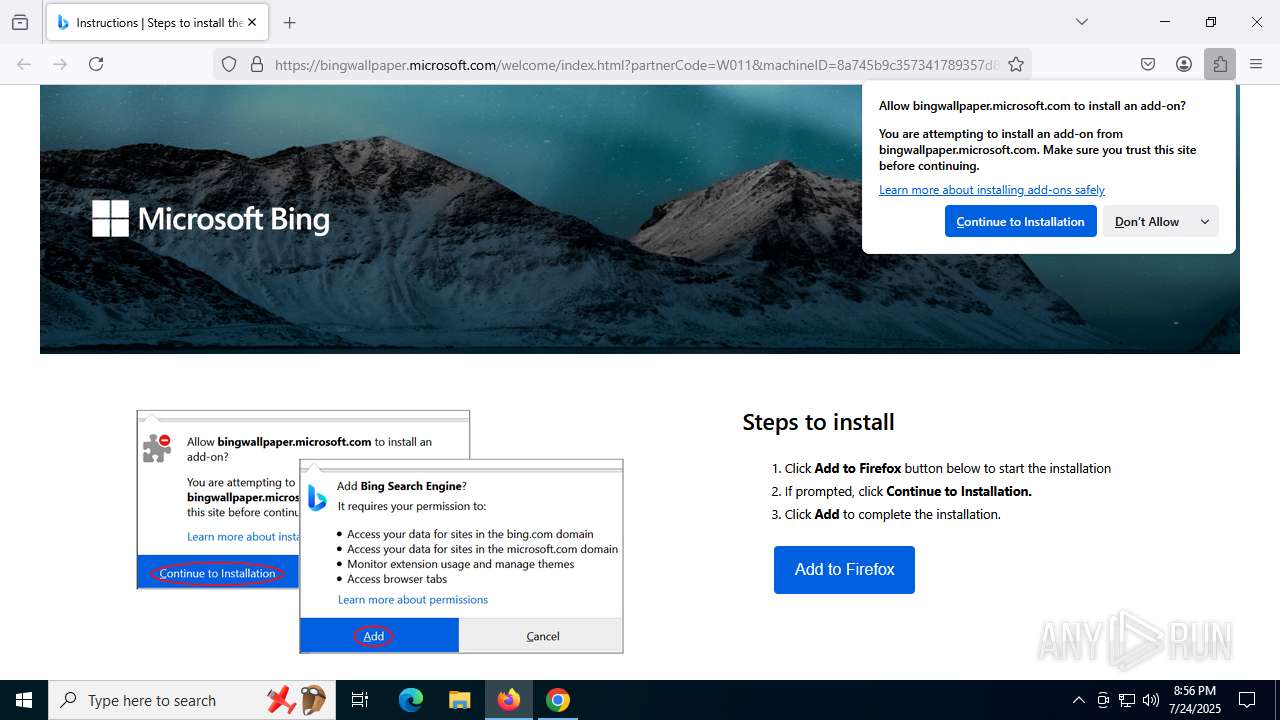
Task: View site security padlock information
Action: (257, 64)
